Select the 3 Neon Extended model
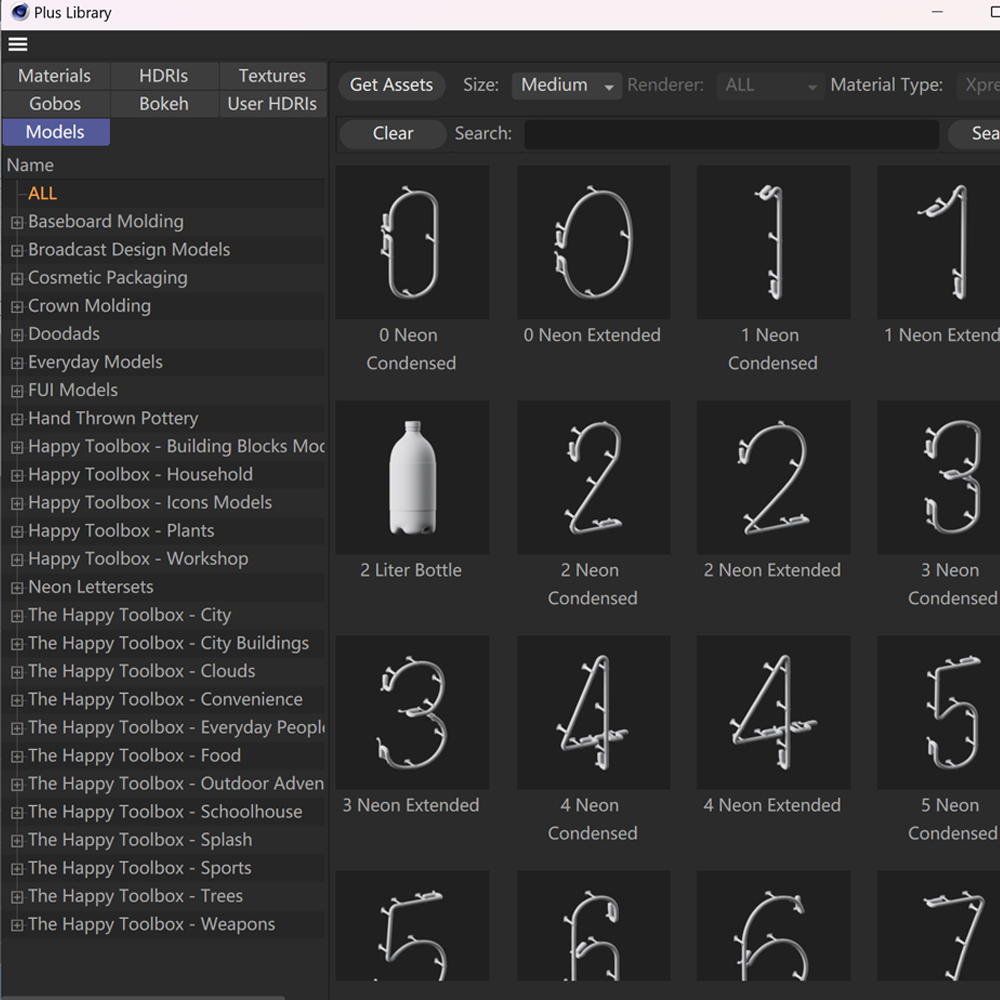The width and height of the screenshot is (1000, 1000). [411, 712]
